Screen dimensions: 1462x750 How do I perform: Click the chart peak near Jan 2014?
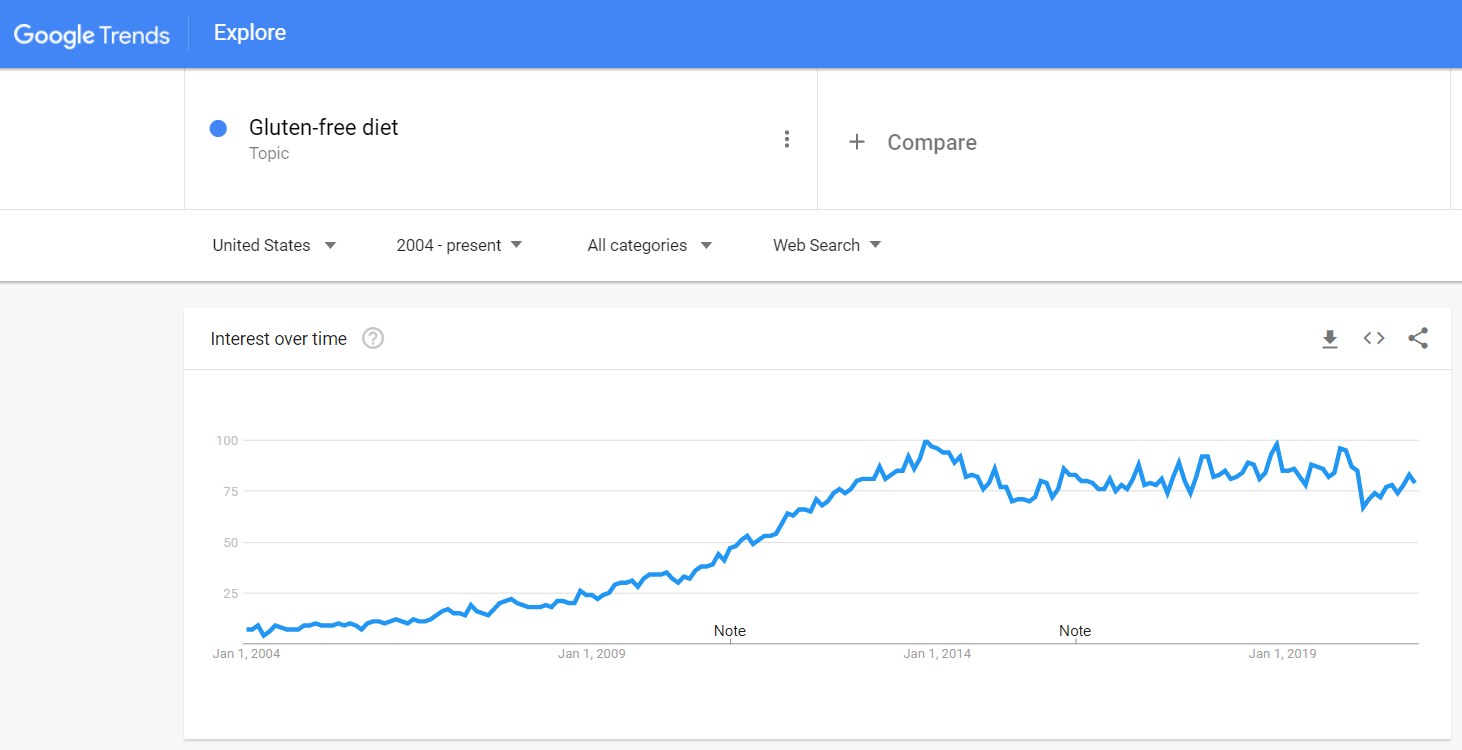(926, 441)
